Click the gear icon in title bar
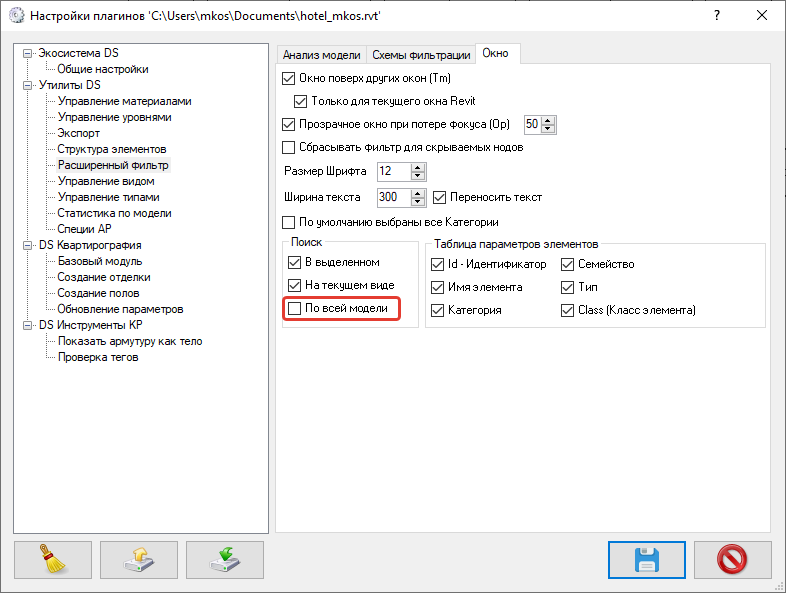Viewport: 786px width, 593px height. pos(17,15)
